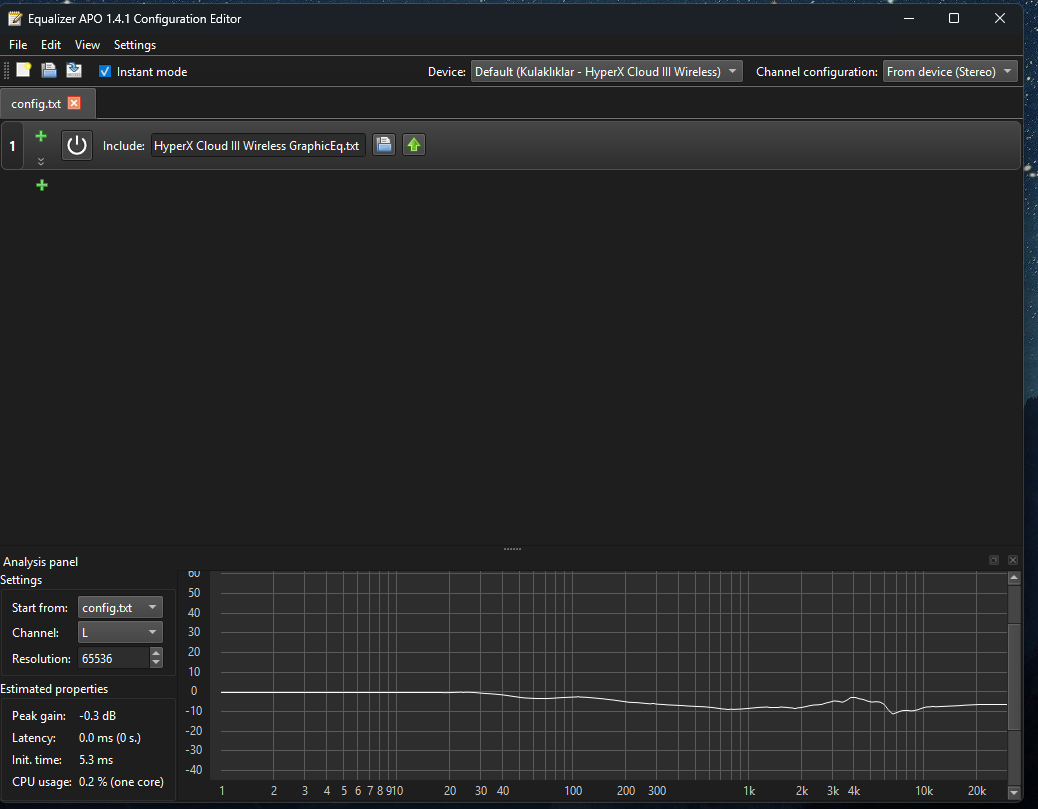Open the Settings menu
1038x809 pixels.
pyautogui.click(x=135, y=45)
